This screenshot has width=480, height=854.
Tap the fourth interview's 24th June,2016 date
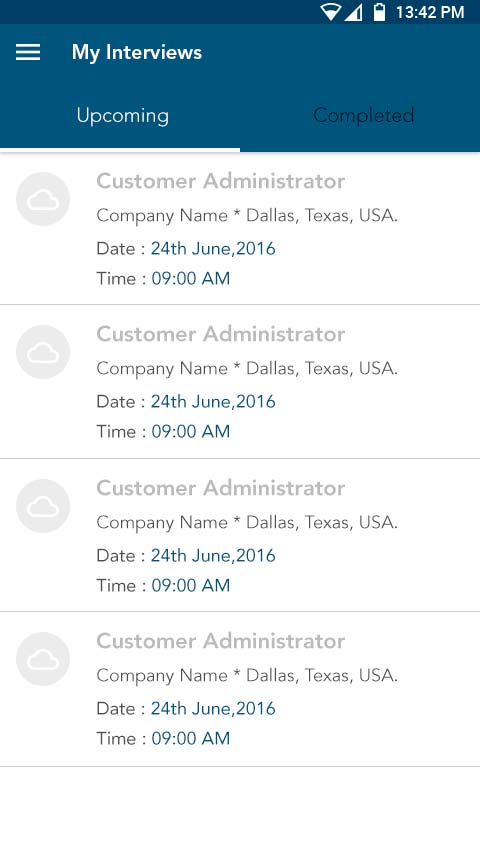click(213, 708)
